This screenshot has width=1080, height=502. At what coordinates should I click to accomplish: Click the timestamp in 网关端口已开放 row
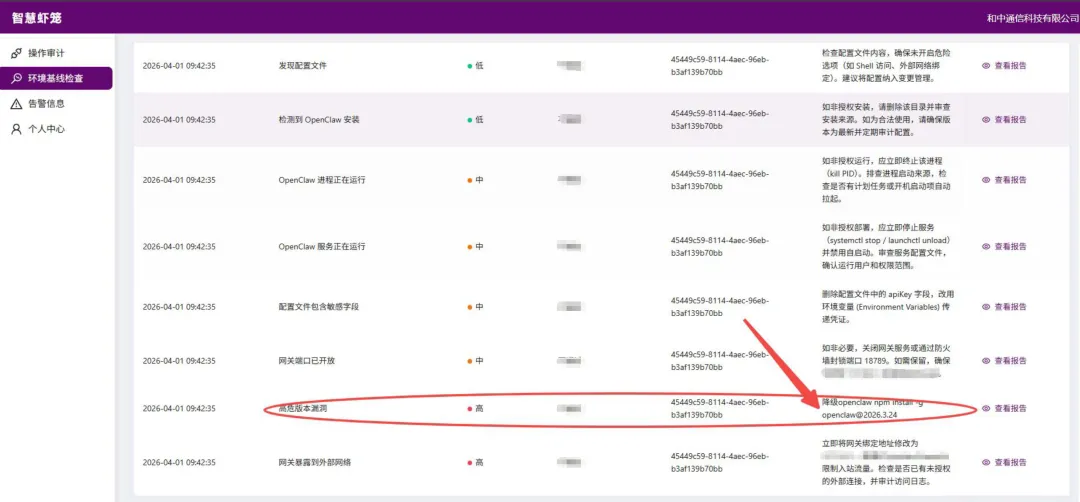coord(179,360)
